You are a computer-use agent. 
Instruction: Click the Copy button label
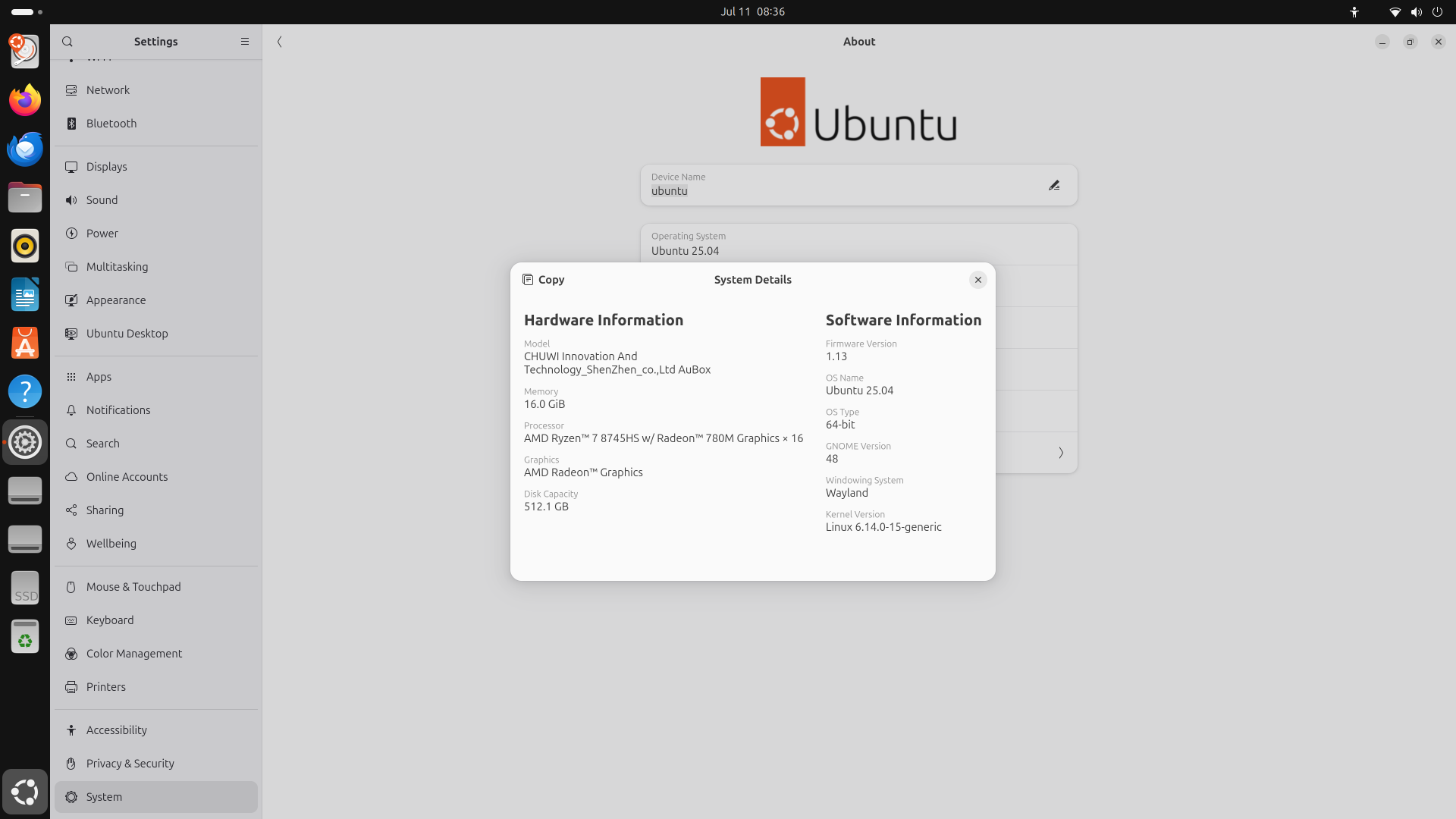tap(551, 280)
